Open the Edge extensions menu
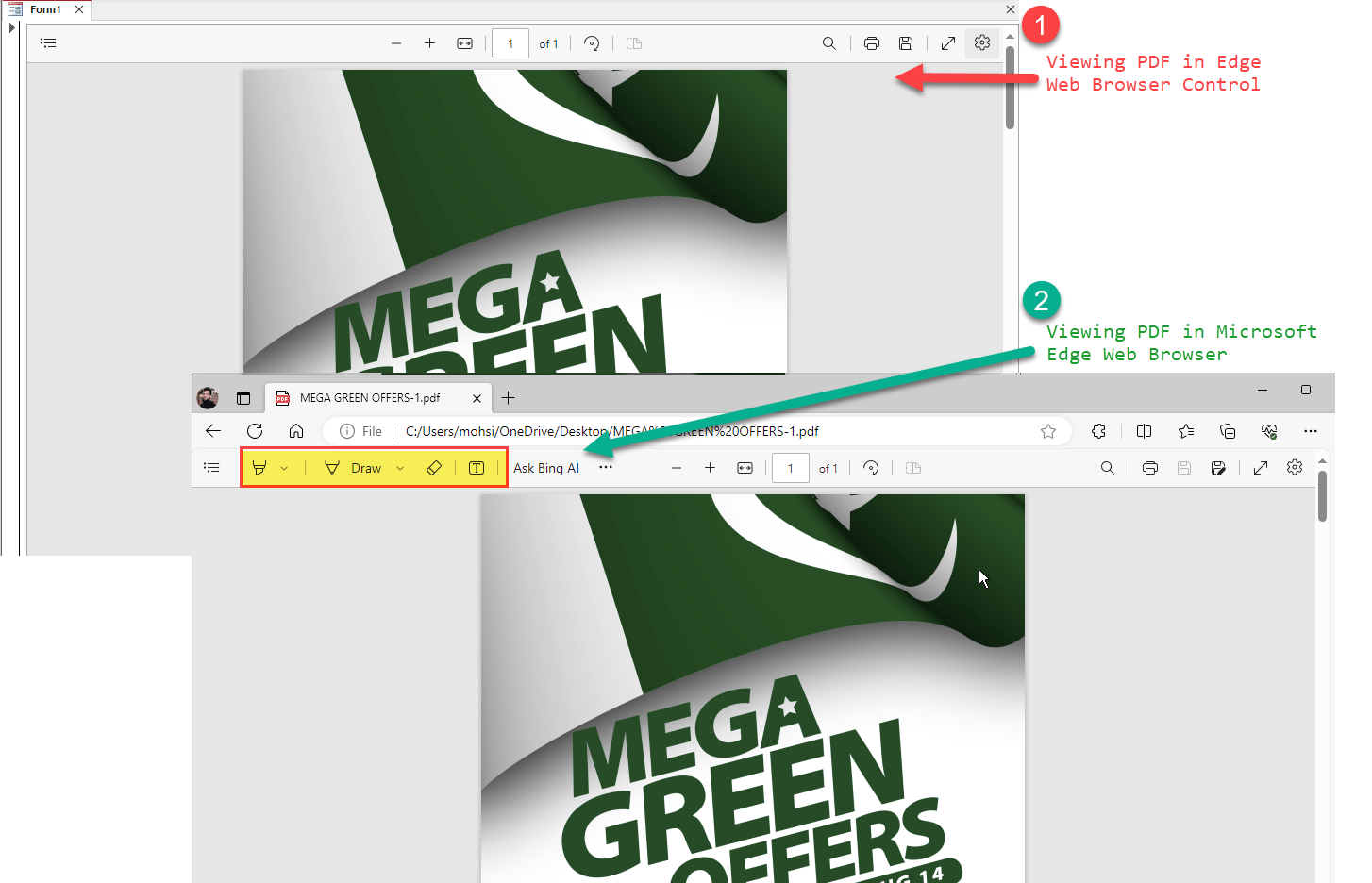 (x=1098, y=431)
